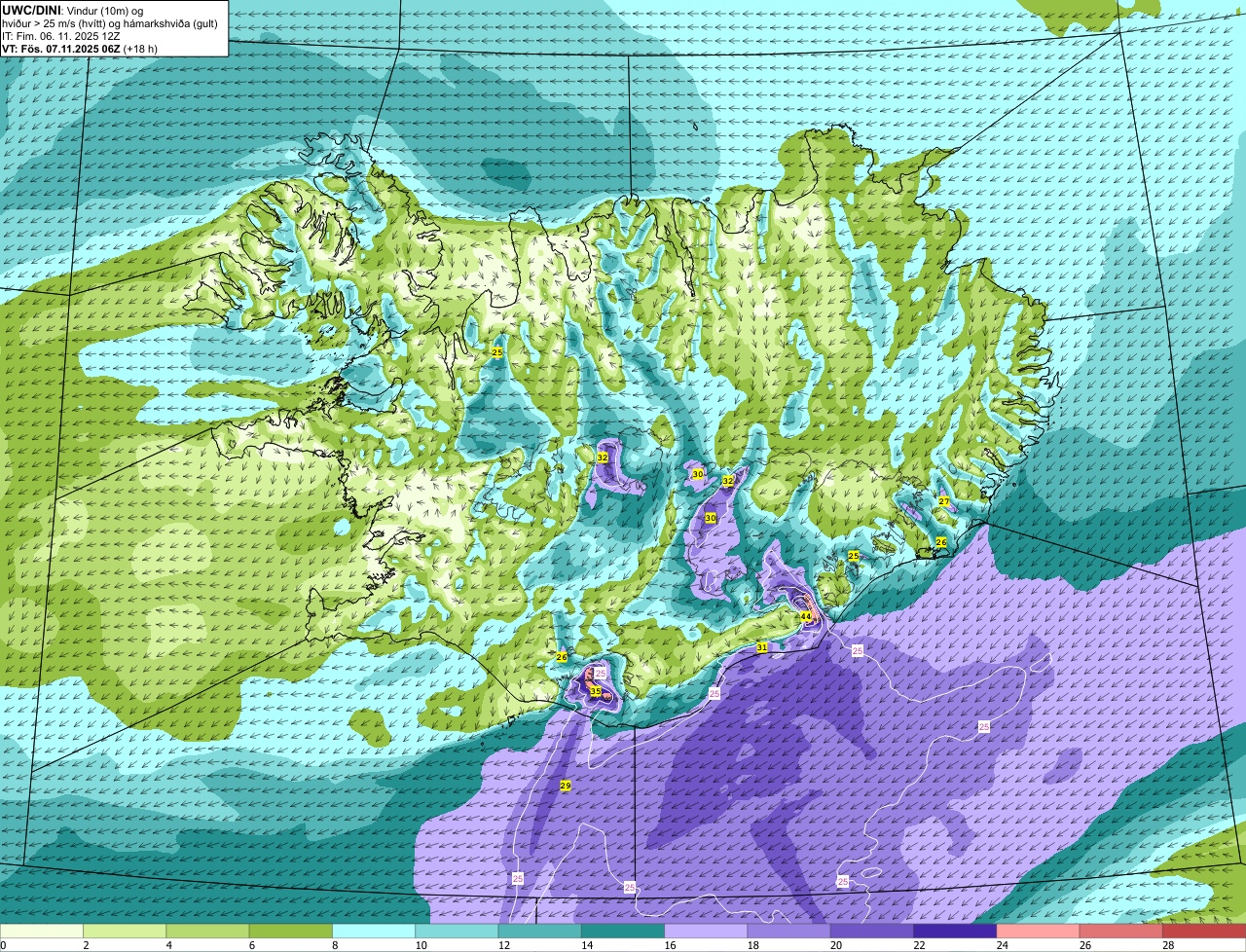This screenshot has width=1246, height=952.
Task: Pick the dark red above-28 legend swatch
Action: point(1204,932)
